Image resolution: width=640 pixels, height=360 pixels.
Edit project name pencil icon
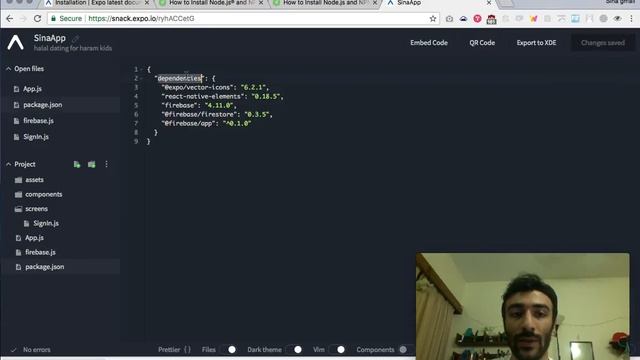[76, 38]
